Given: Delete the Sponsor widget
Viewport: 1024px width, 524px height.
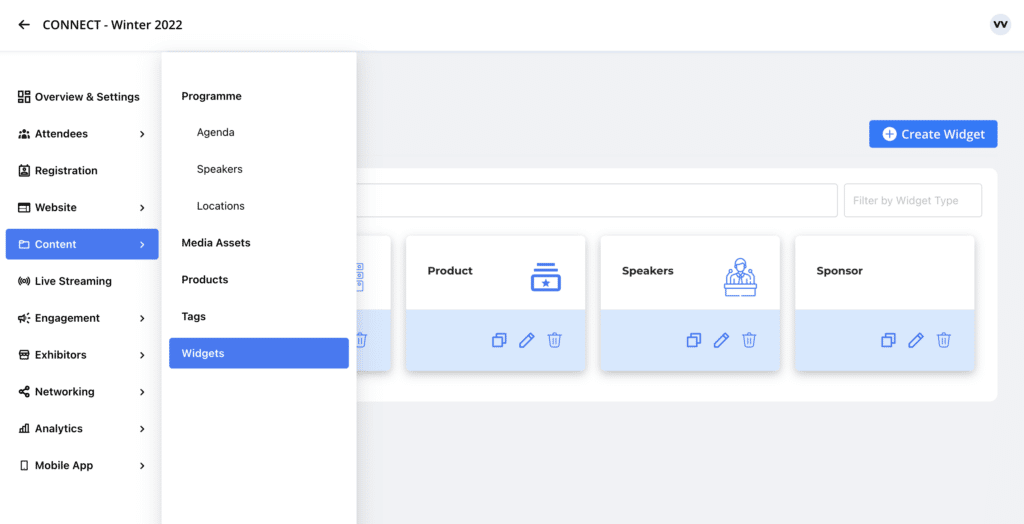Looking at the screenshot, I should pos(944,340).
